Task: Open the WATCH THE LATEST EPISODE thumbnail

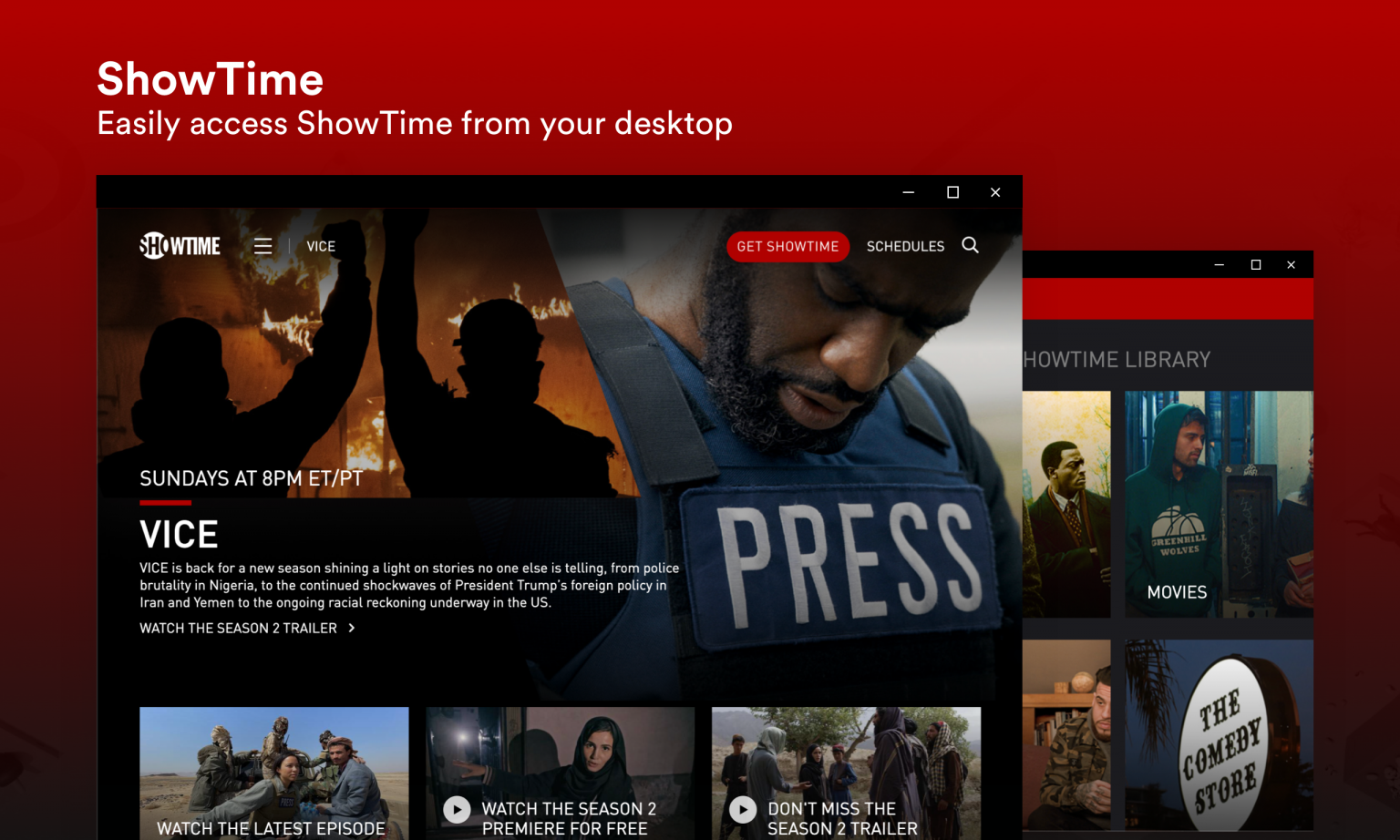Action: pyautogui.click(x=274, y=773)
